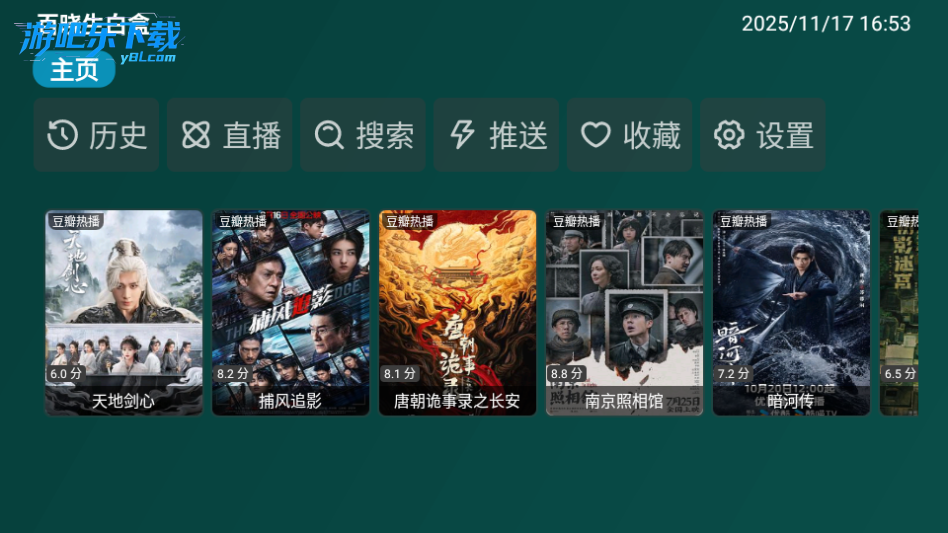The width and height of the screenshot is (948, 533).
Task: Click the history clock icon
Action: (63, 135)
